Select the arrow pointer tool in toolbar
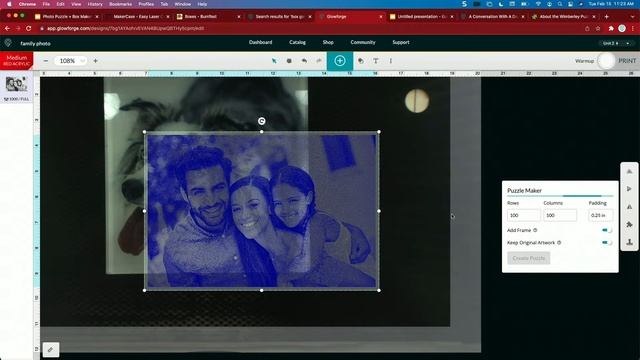The height and width of the screenshot is (360, 640). (x=274, y=61)
